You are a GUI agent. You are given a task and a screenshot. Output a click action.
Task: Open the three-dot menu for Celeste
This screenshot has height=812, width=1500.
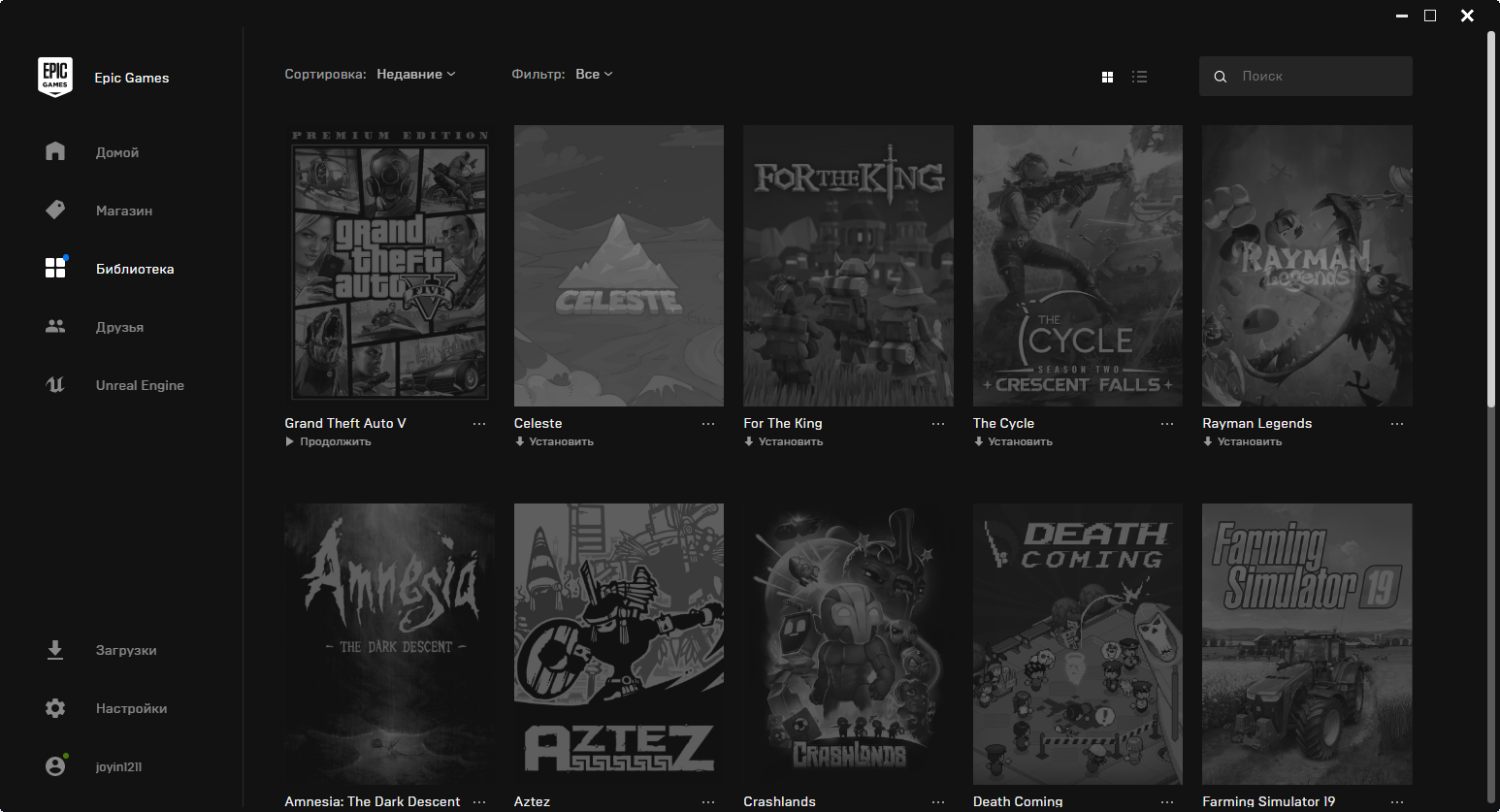tap(708, 424)
